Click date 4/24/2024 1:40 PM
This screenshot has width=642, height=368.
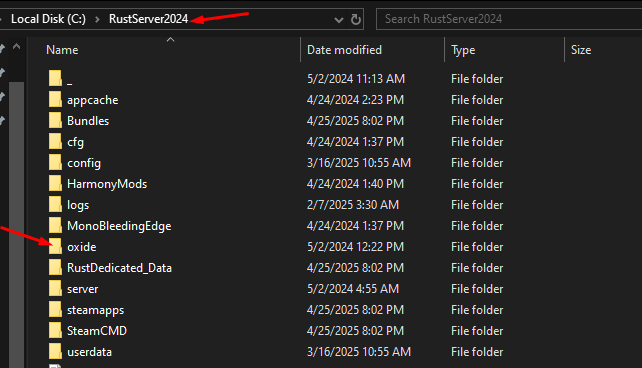tap(355, 184)
